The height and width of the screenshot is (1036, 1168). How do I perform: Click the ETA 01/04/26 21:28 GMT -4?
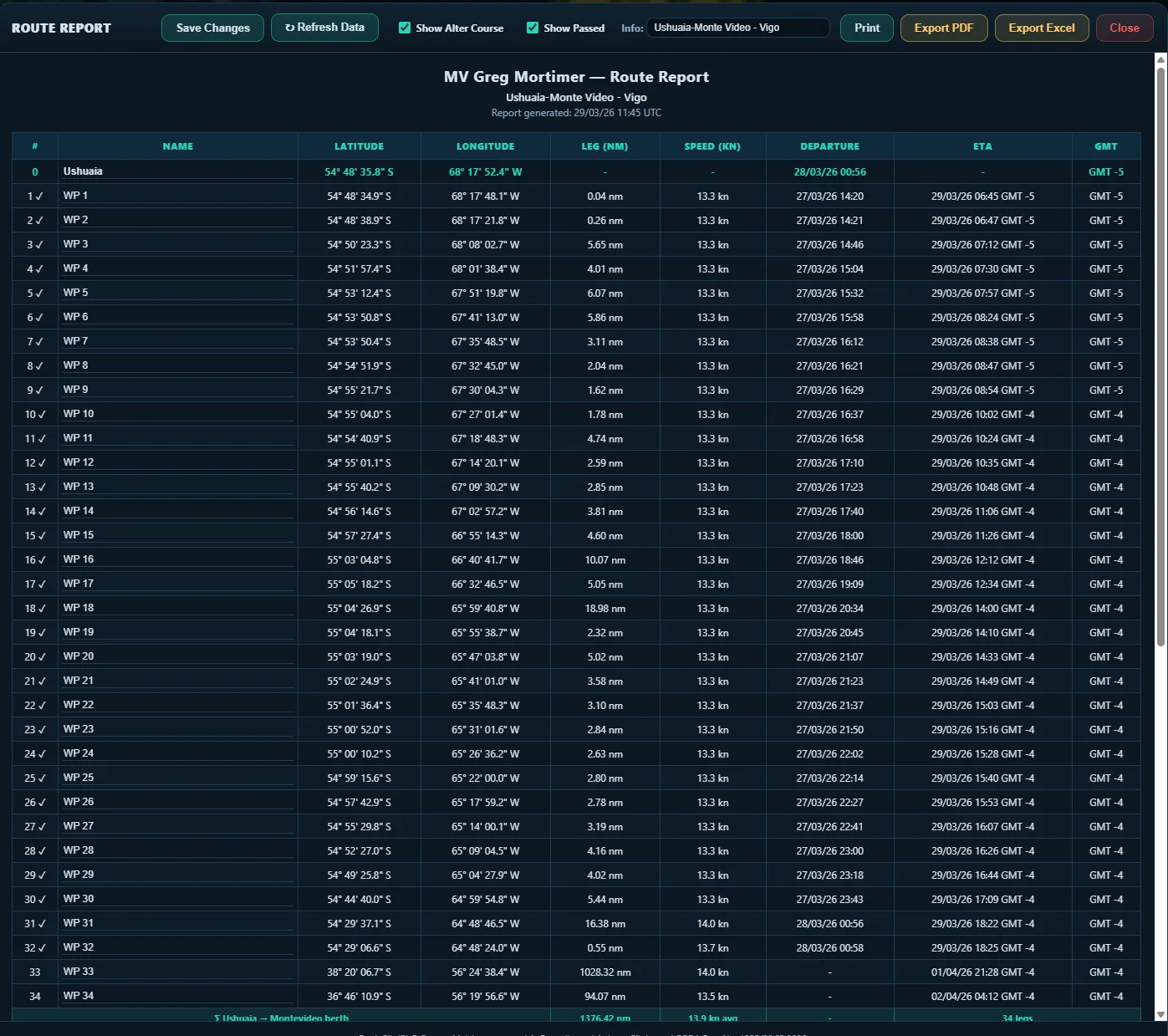pyautogui.click(x=983, y=972)
